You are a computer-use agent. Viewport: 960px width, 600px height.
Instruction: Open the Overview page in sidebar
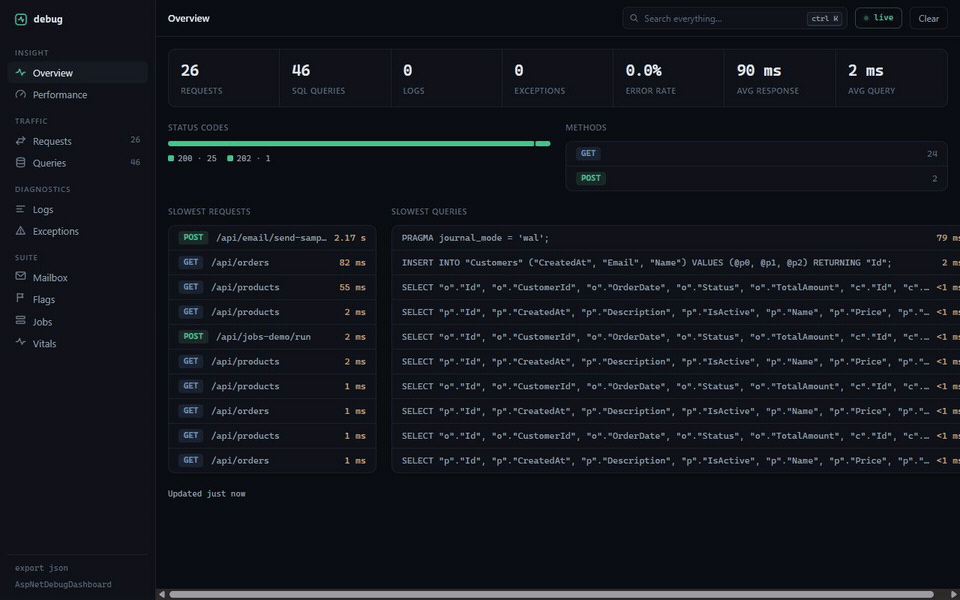78,73
